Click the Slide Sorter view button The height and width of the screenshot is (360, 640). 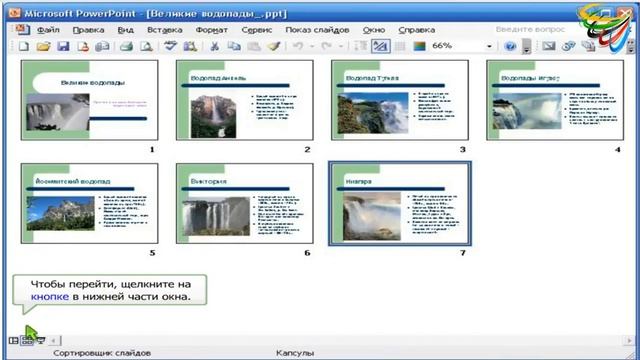(x=27, y=341)
